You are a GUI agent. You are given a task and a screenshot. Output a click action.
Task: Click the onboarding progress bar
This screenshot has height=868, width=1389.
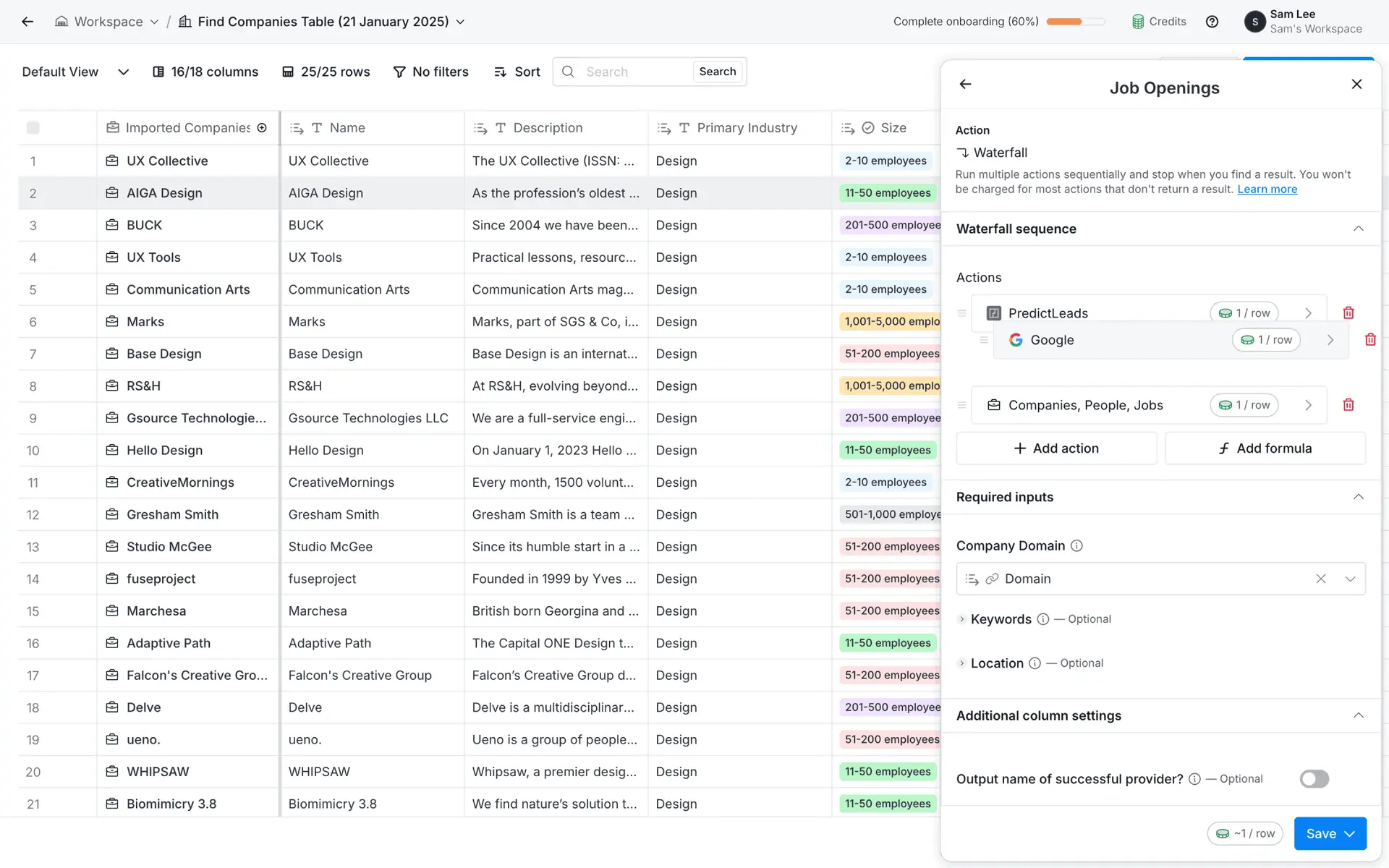point(1075,22)
